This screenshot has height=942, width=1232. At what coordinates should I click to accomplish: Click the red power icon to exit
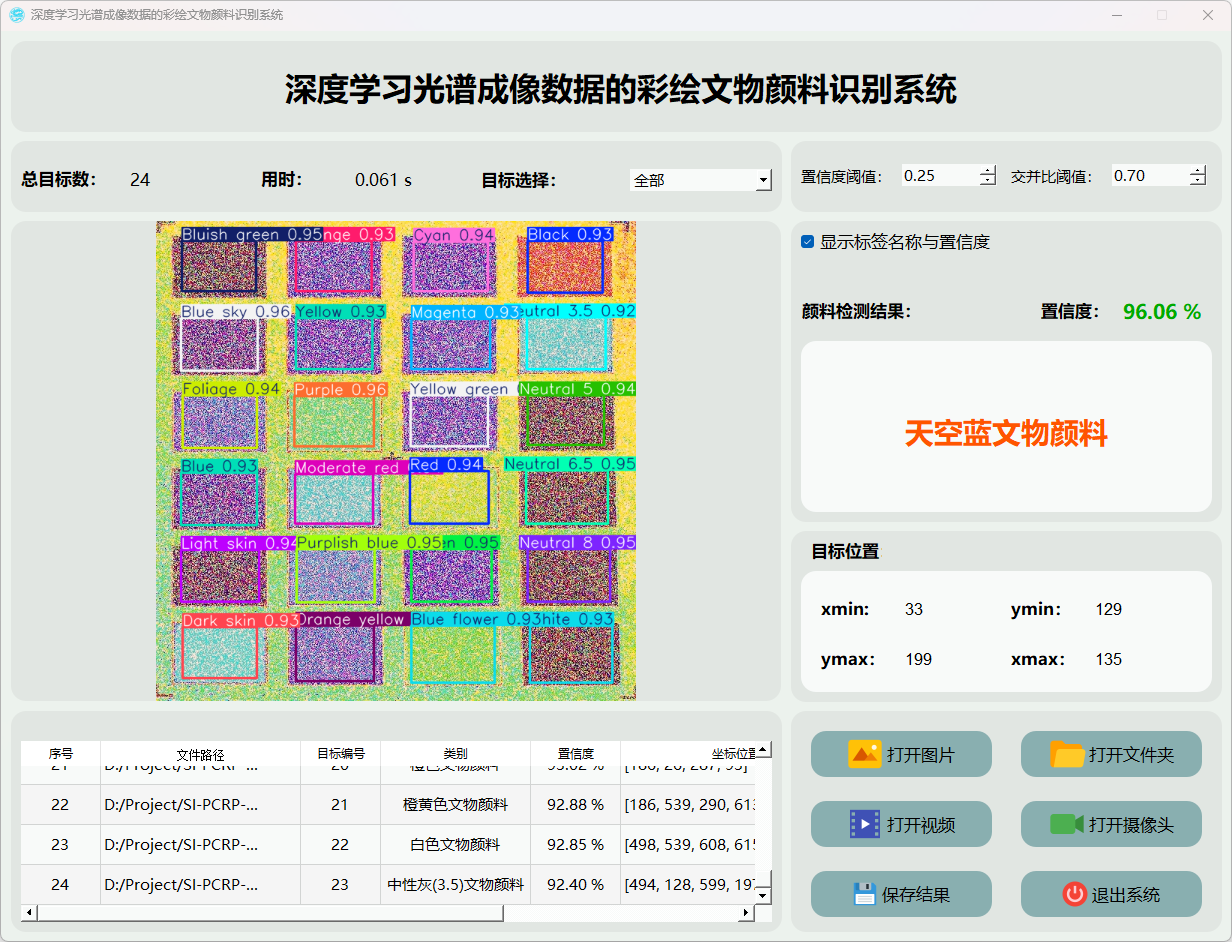click(1074, 894)
